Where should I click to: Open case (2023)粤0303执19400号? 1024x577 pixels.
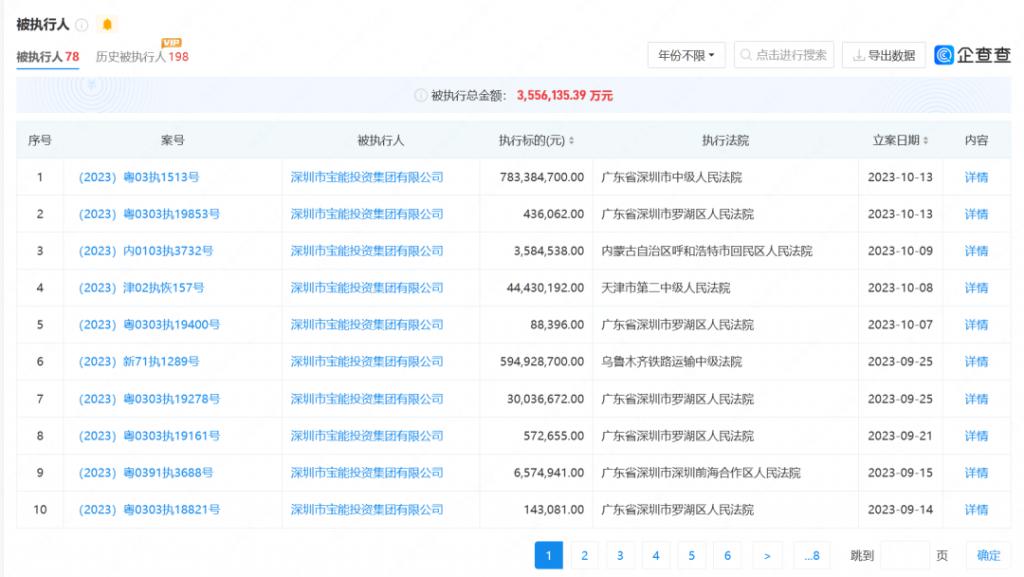point(149,325)
